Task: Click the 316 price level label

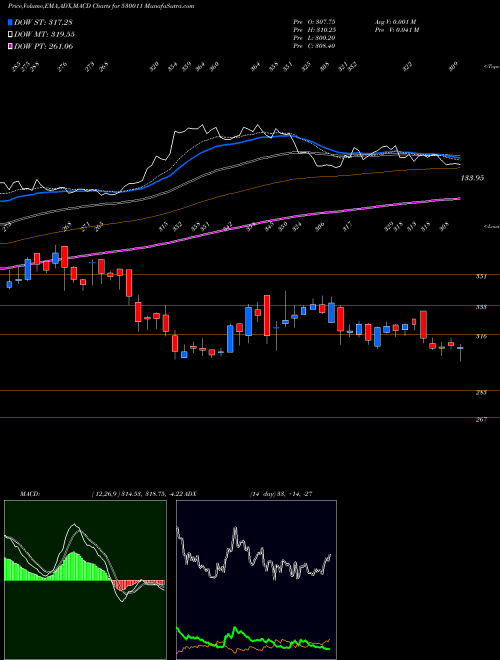Action: [481, 336]
